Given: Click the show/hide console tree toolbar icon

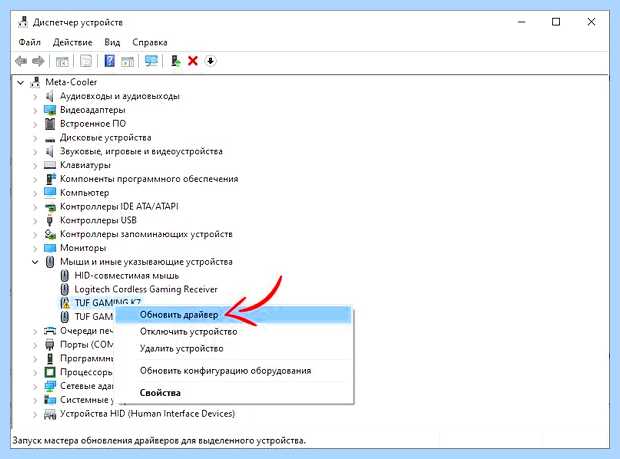Looking at the screenshot, I should (62, 61).
